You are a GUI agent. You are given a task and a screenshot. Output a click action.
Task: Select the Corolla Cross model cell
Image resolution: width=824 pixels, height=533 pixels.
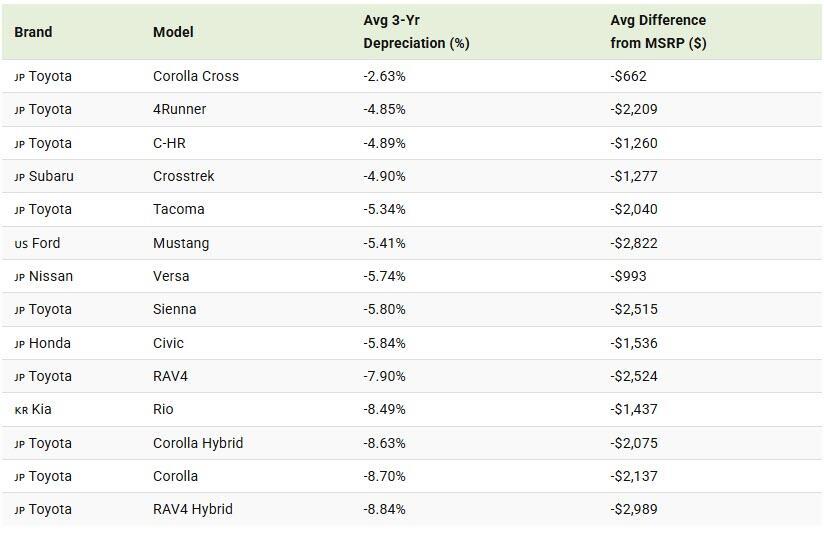196,76
